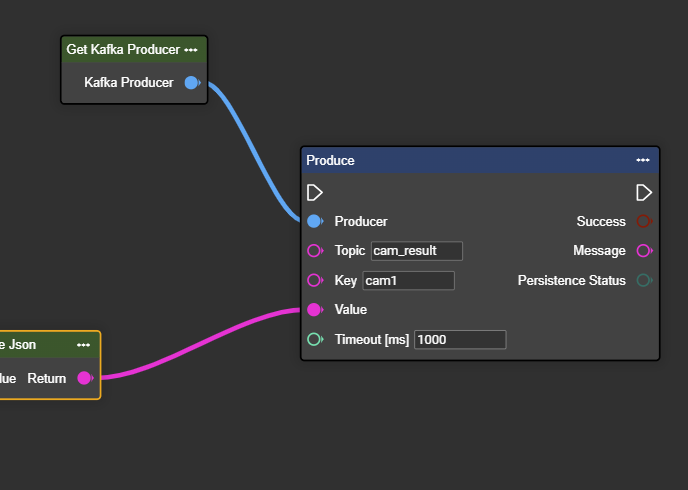Screen dimensions: 688x490
Task: Click the filled magenta Value input pin
Action: (314, 310)
